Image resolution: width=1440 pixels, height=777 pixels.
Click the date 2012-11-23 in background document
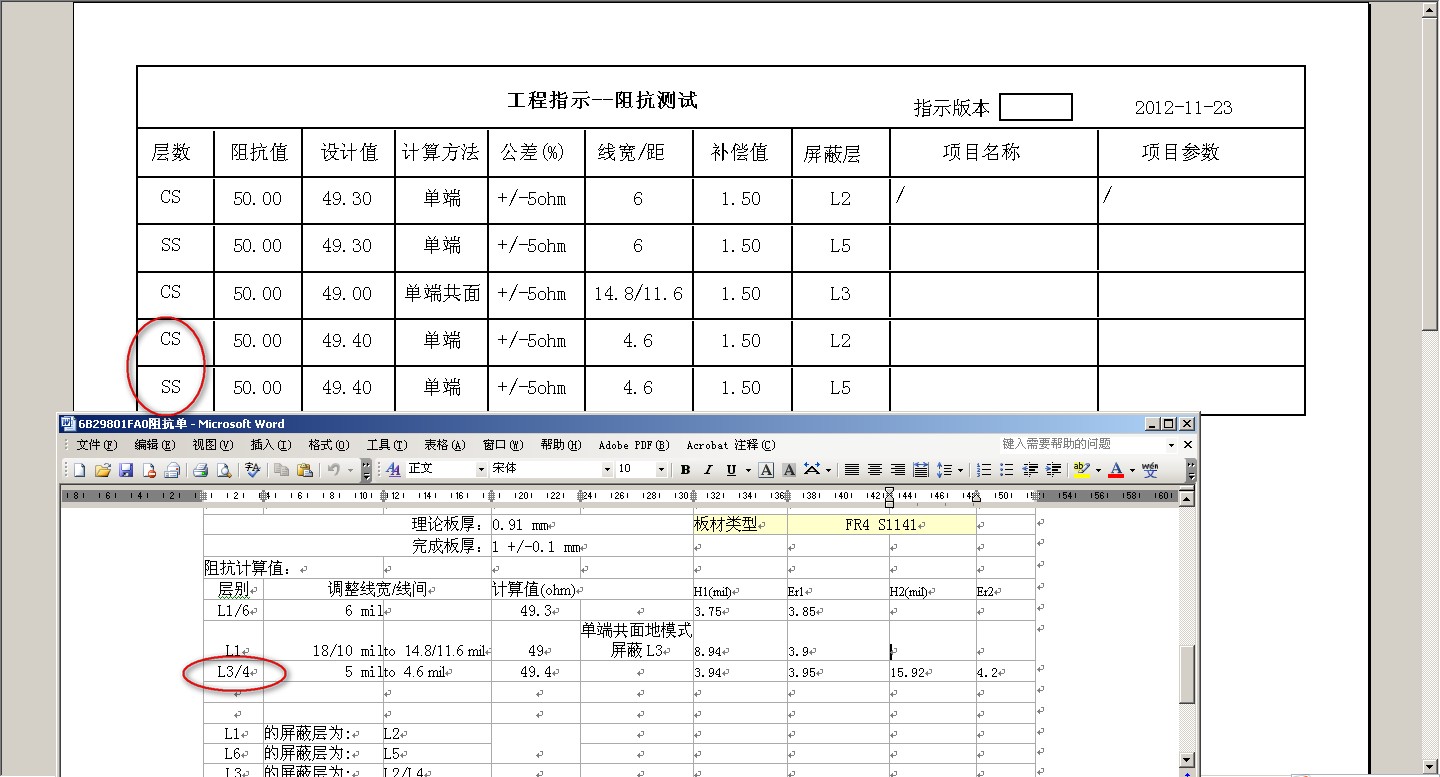click(1183, 108)
